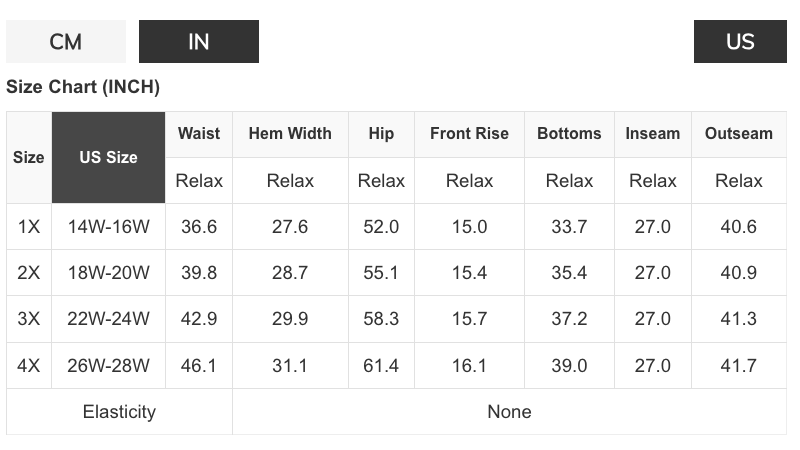Click the 14W-16W US size cell
This screenshot has width=800, height=450.
tap(108, 227)
